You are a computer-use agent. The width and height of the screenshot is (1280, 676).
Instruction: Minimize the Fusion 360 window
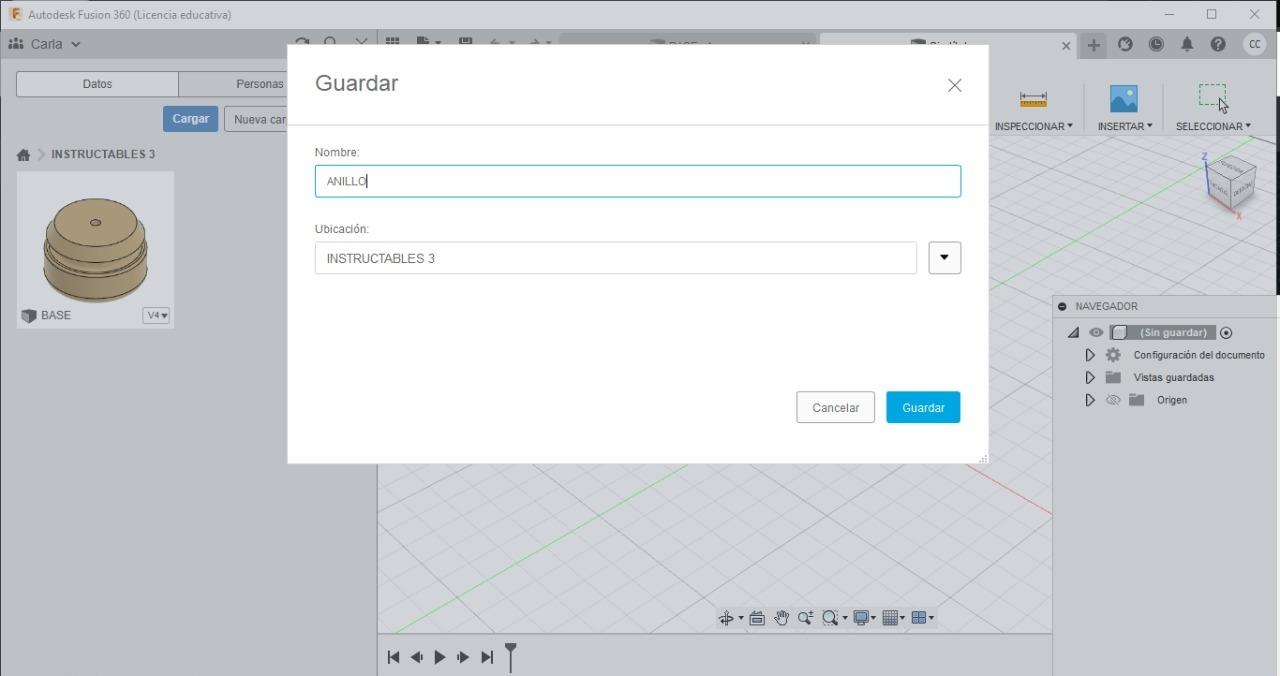pyautogui.click(x=1170, y=14)
